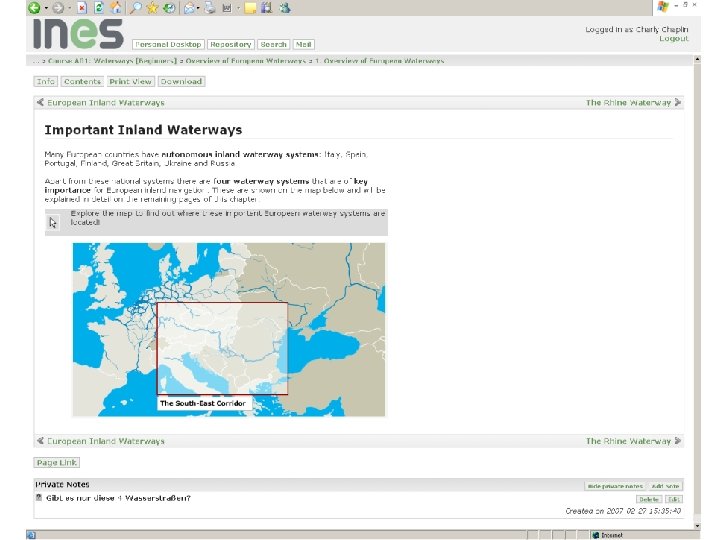Open the Forward button history dropdown arrow
The image size is (720, 540).
tap(69, 8)
